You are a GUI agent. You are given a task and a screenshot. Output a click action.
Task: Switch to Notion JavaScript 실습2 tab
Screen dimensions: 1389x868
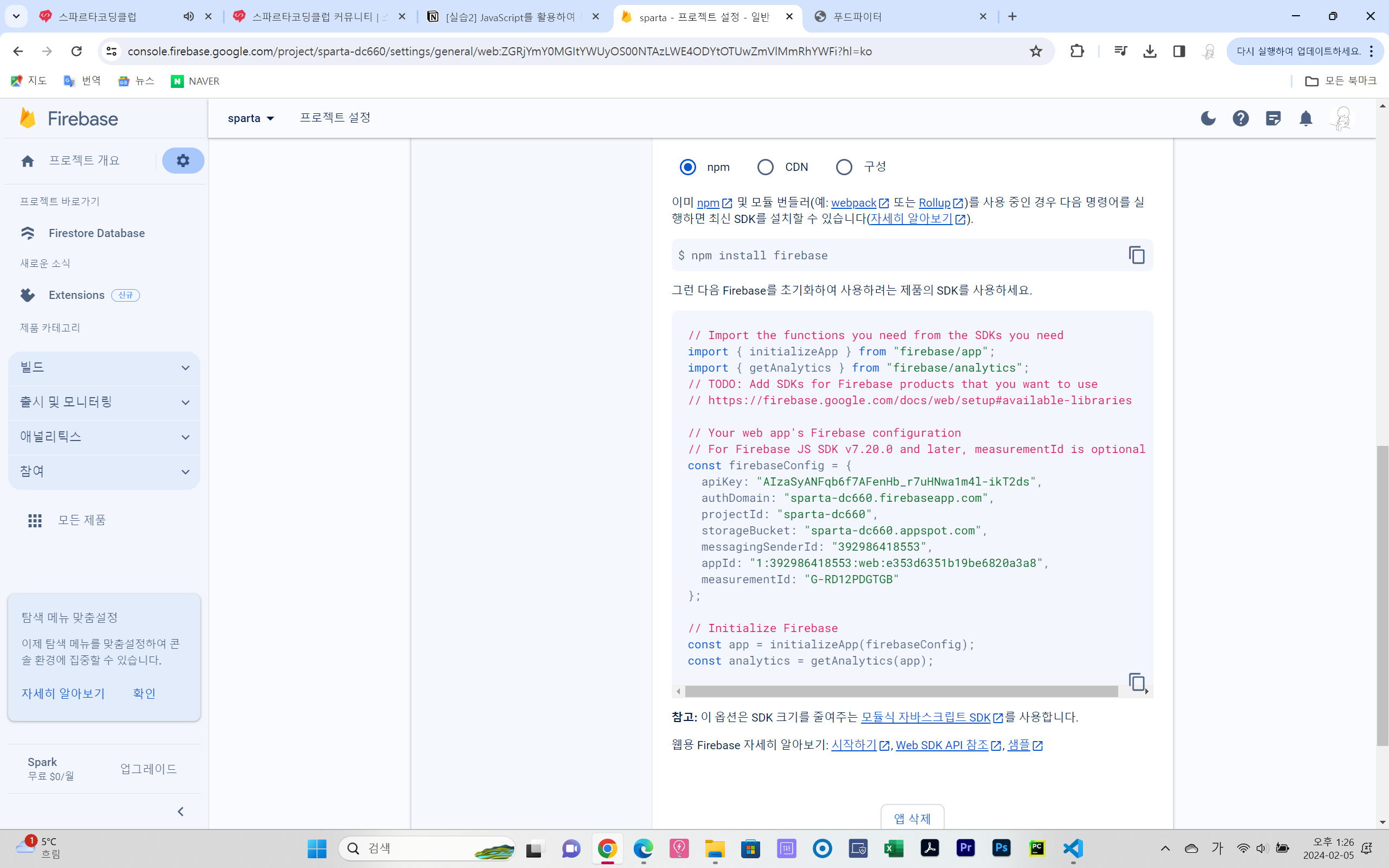(513, 17)
